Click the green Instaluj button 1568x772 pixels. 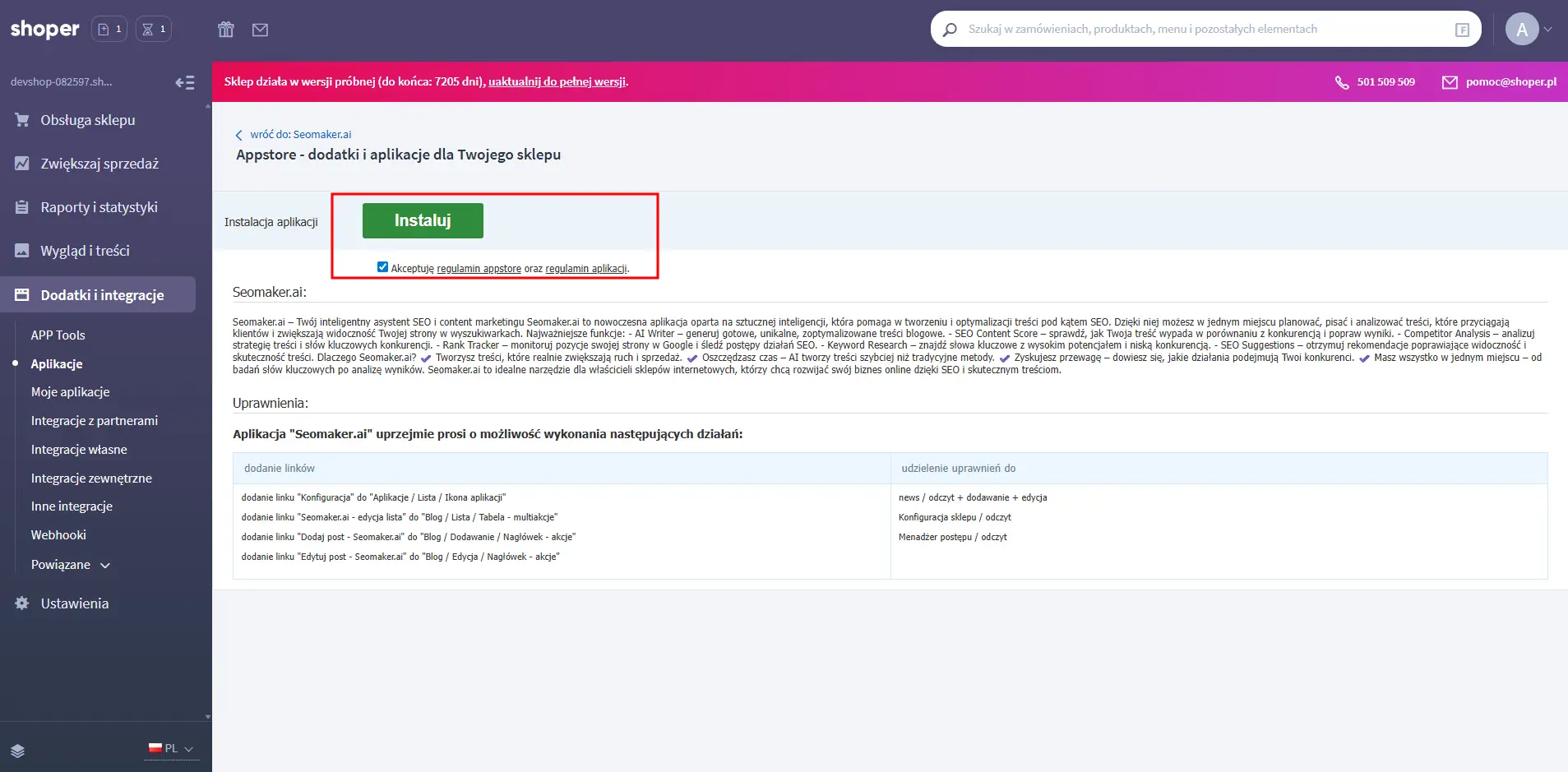(x=423, y=220)
